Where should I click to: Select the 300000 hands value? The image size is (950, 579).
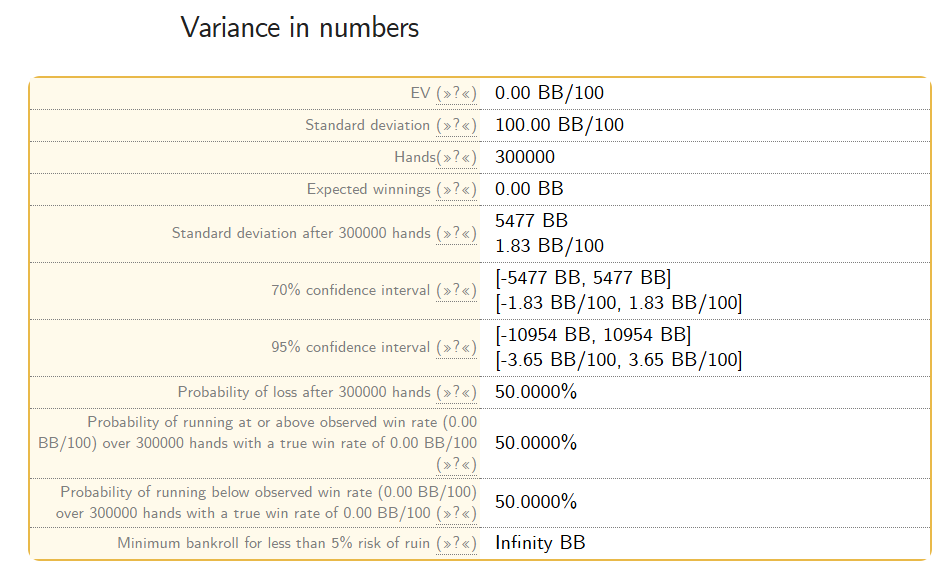click(x=525, y=157)
